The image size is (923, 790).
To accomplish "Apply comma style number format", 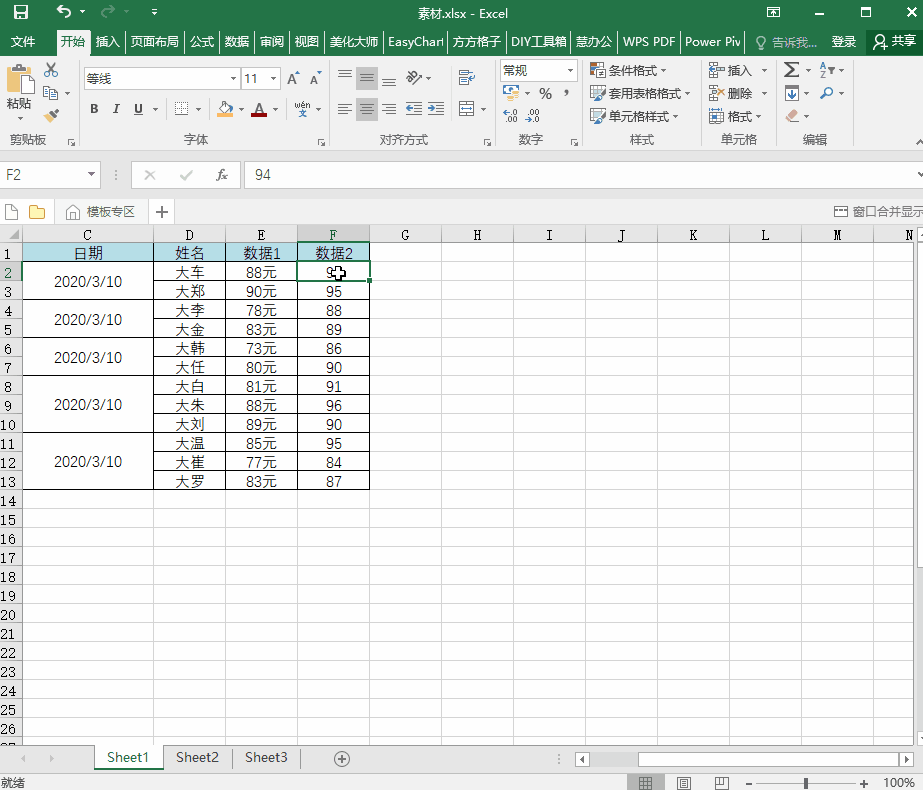I will (x=566, y=94).
